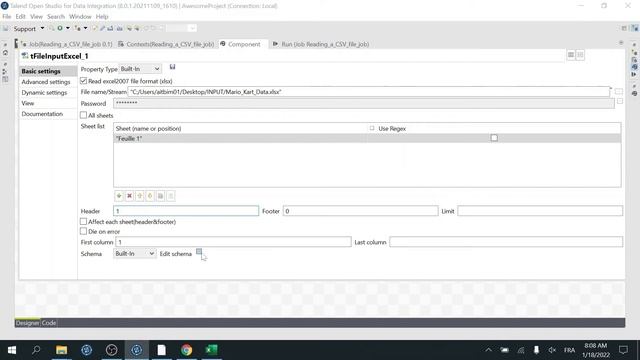Click the volume icon in system tray
The width and height of the screenshot is (640, 360).
(x=552, y=350)
